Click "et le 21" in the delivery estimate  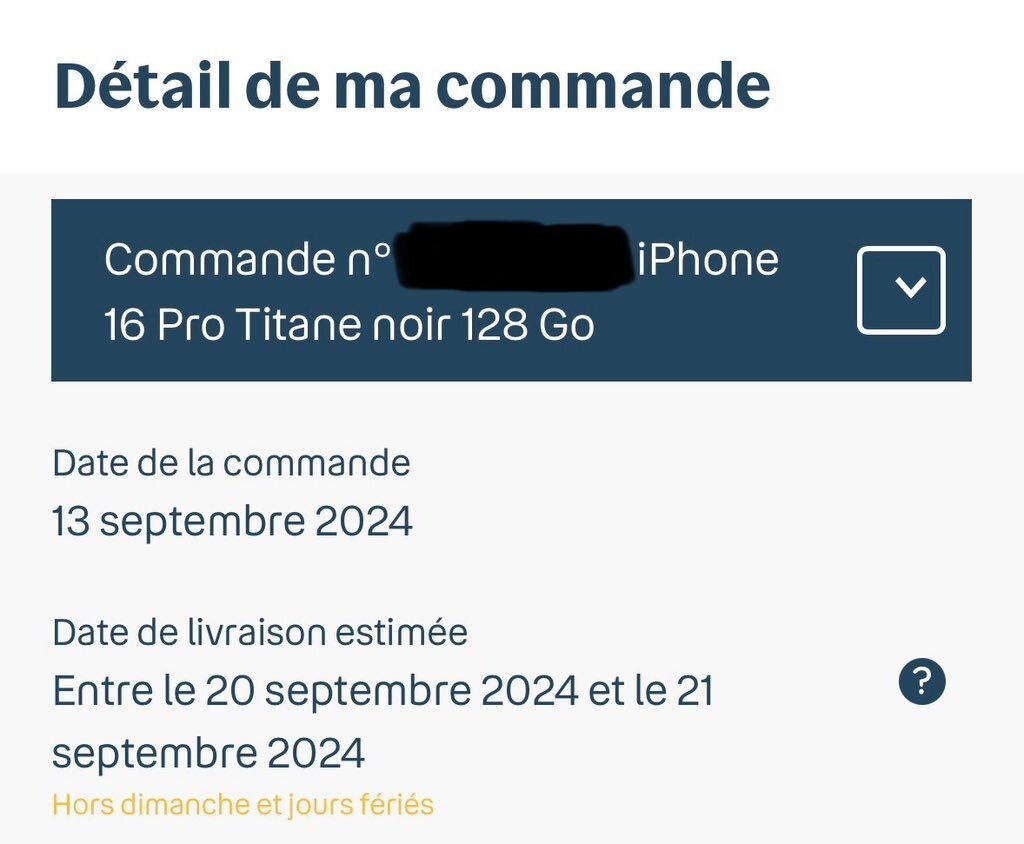651,691
